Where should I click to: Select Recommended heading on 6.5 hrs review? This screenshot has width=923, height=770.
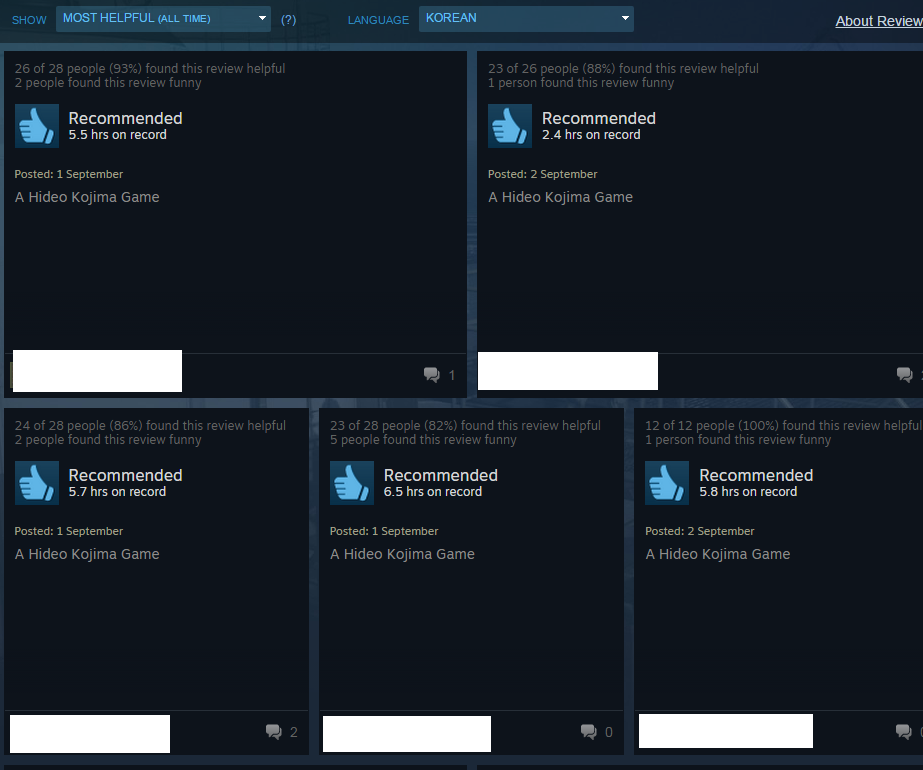[x=440, y=475]
